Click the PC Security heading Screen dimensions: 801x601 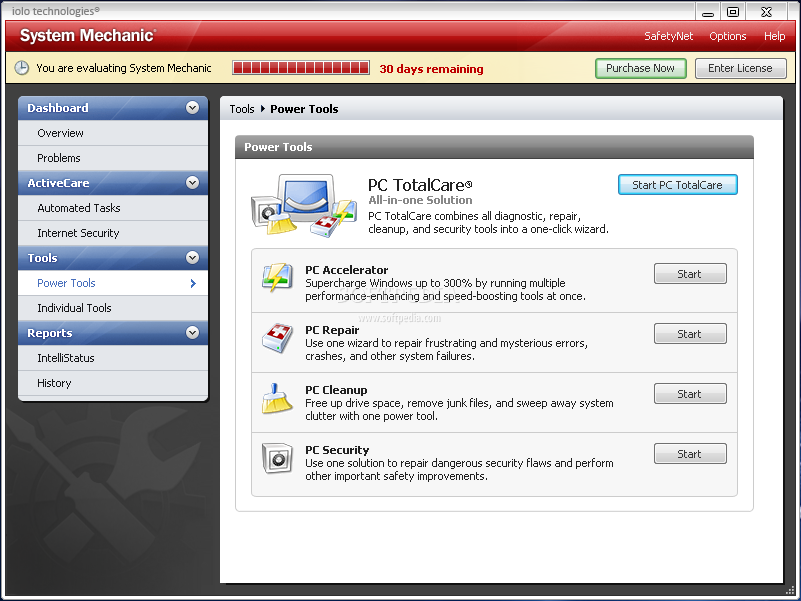tap(337, 450)
